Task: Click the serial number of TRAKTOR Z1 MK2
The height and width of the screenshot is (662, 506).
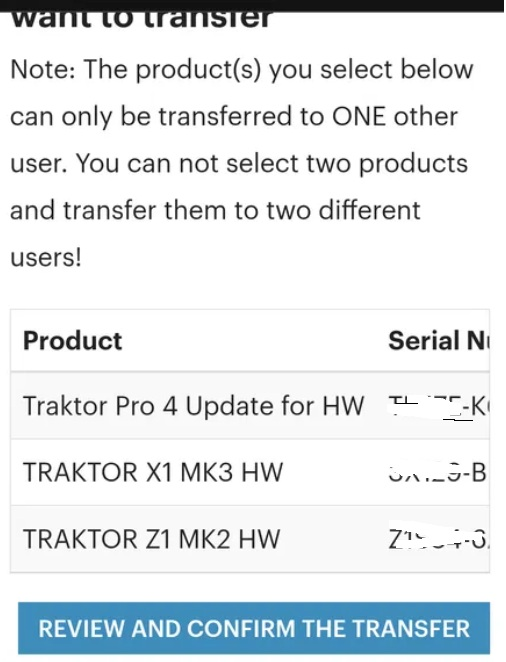Action: pos(438,539)
